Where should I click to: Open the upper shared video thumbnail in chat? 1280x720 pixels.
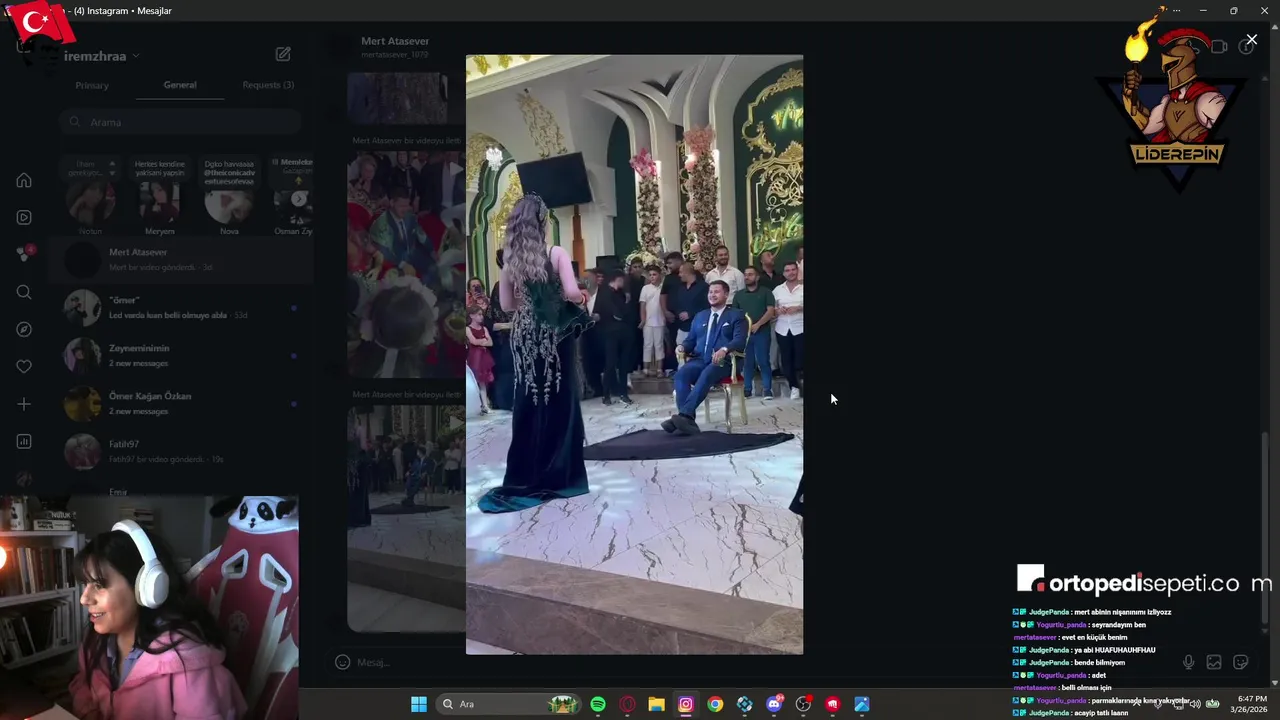405,263
